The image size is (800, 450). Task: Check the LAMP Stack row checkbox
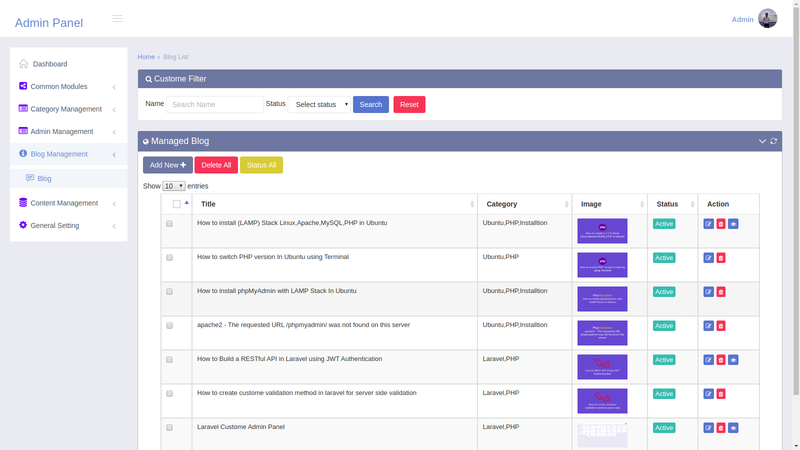169,223
